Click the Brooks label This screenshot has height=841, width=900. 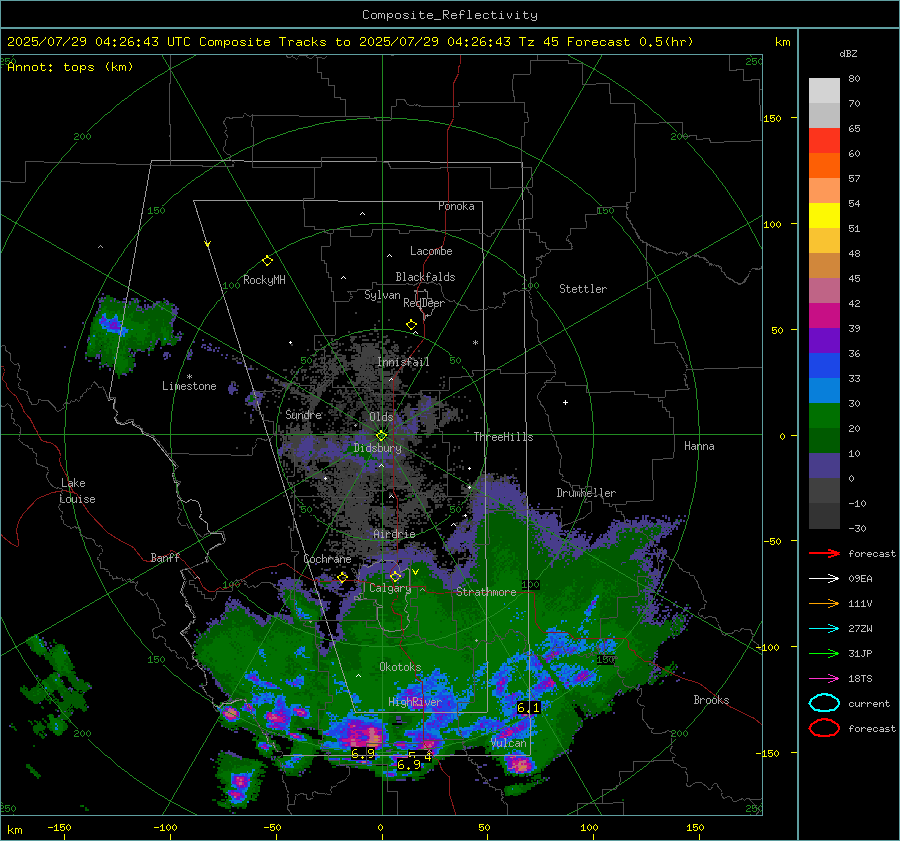[x=711, y=700]
